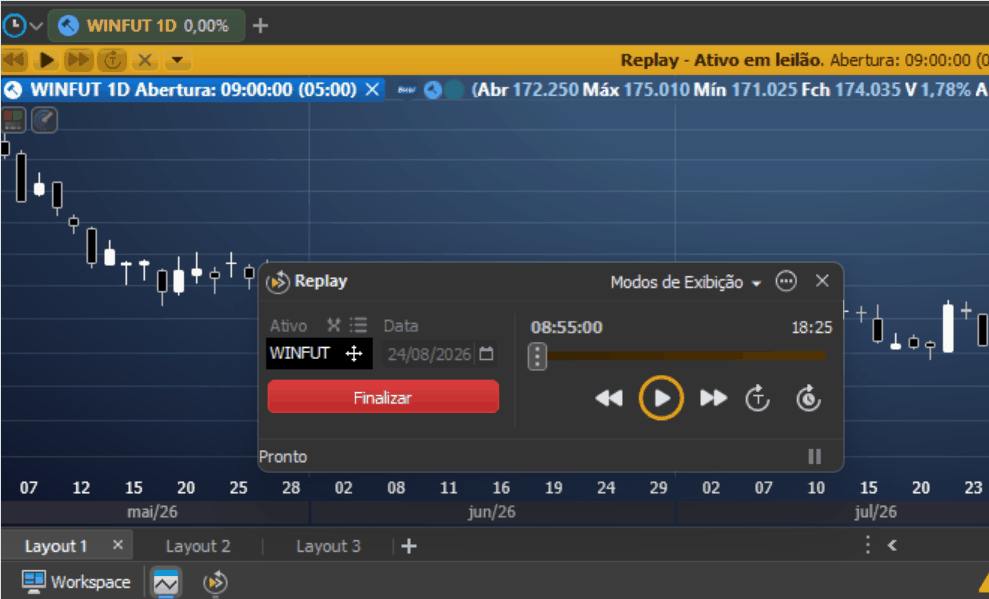Open the orange toolbar dropdown arrow

[177, 60]
